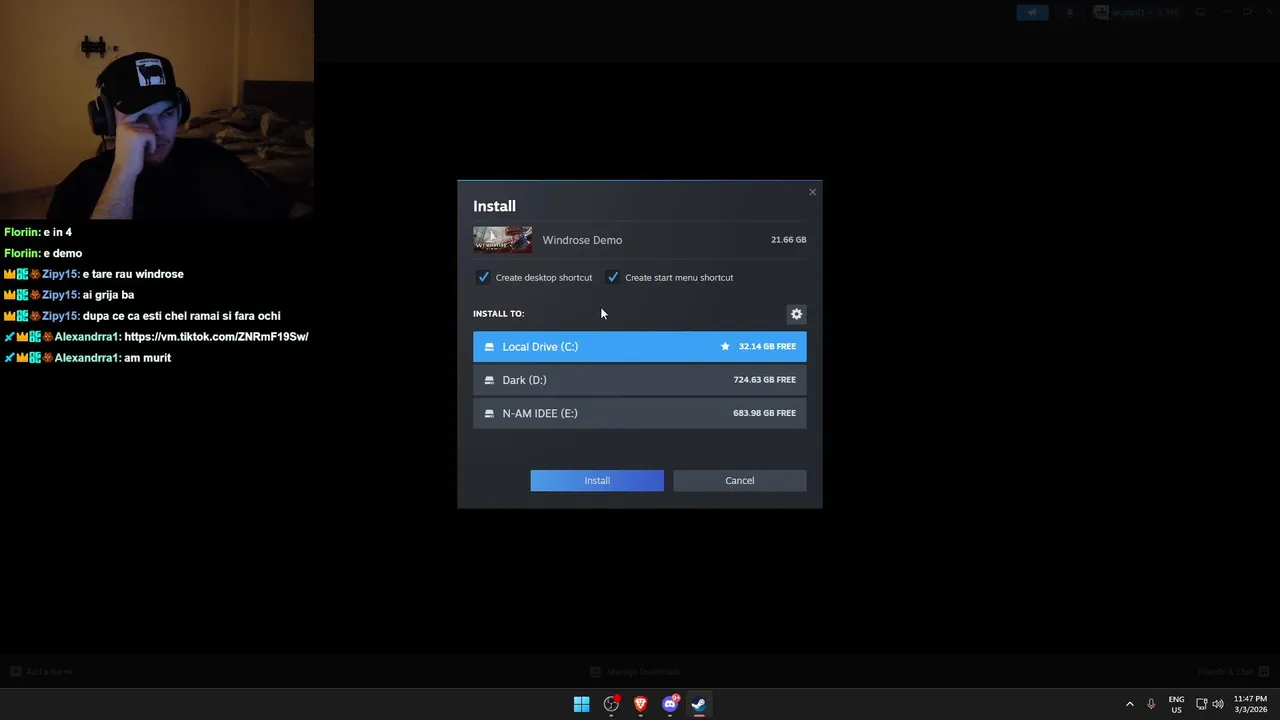Open Friends & Chat in Steam window
The width and height of the screenshot is (1280, 720).
[1234, 672]
